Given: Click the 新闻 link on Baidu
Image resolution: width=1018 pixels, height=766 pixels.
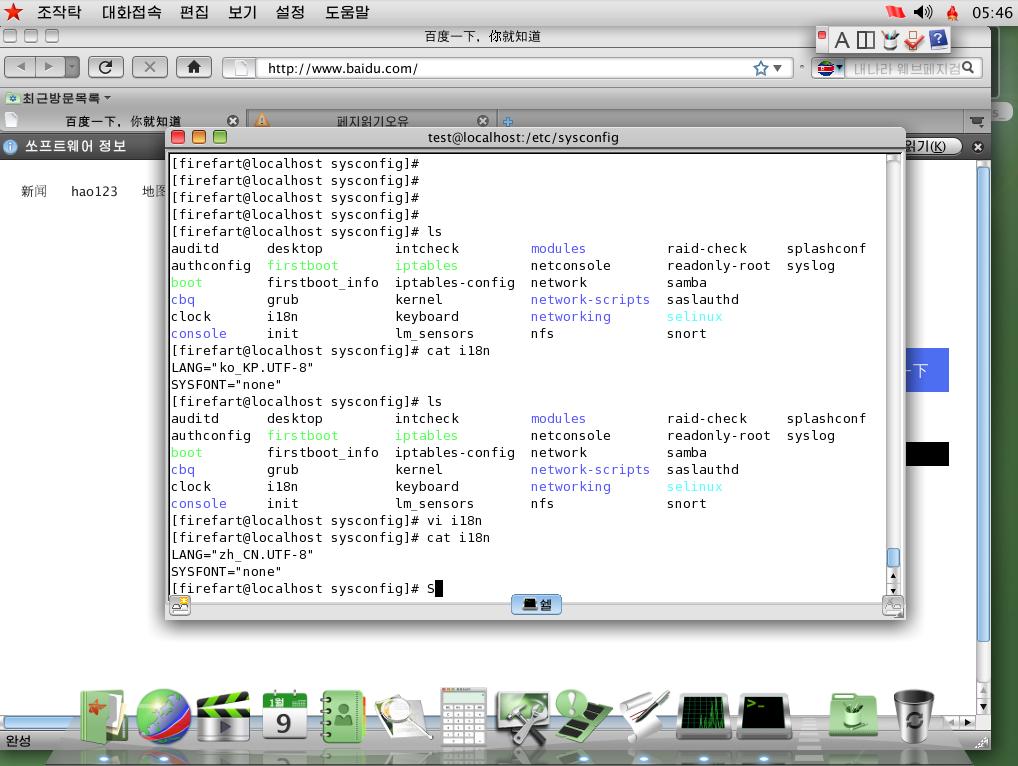Looking at the screenshot, I should click(34, 191).
